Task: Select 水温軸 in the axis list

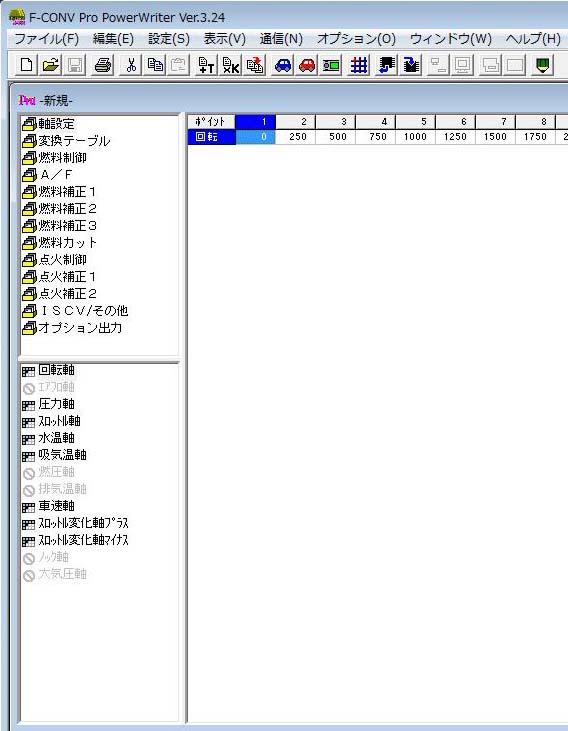Action: point(48,438)
